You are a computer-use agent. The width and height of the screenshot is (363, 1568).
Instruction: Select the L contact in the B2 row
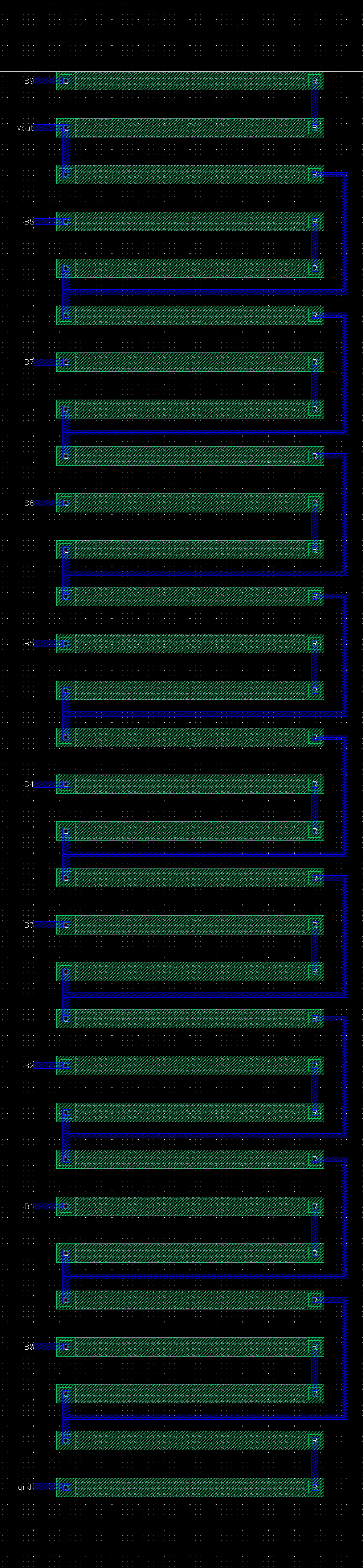(x=66, y=1065)
